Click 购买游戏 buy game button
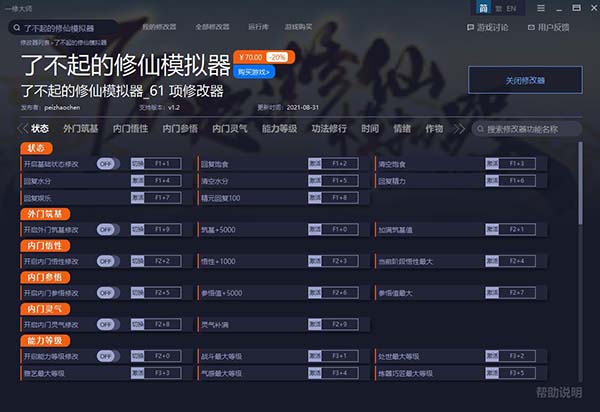 point(254,72)
